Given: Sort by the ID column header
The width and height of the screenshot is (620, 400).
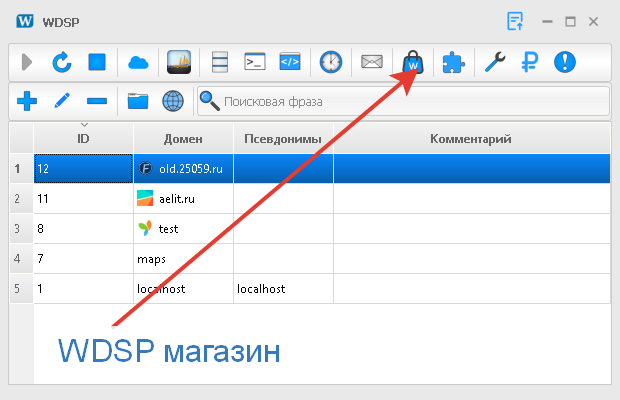Looking at the screenshot, I should (x=83, y=139).
